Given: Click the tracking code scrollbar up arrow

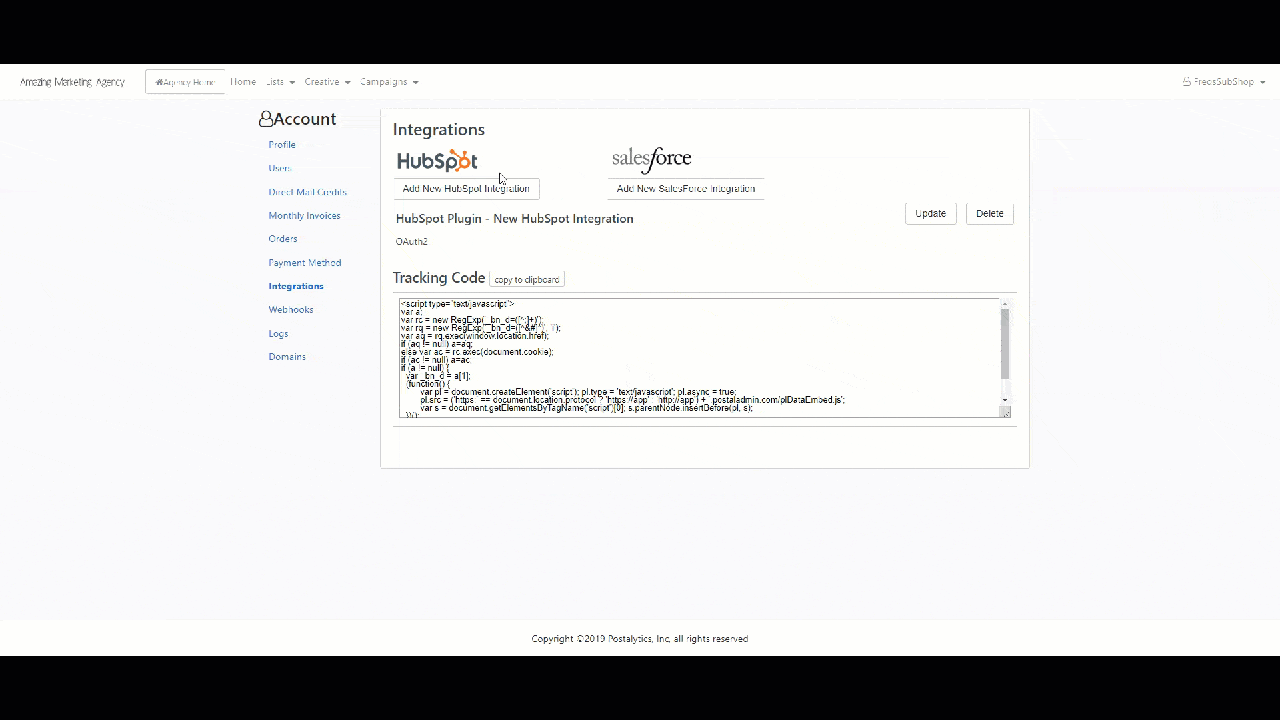Looking at the screenshot, I should point(1005,304).
